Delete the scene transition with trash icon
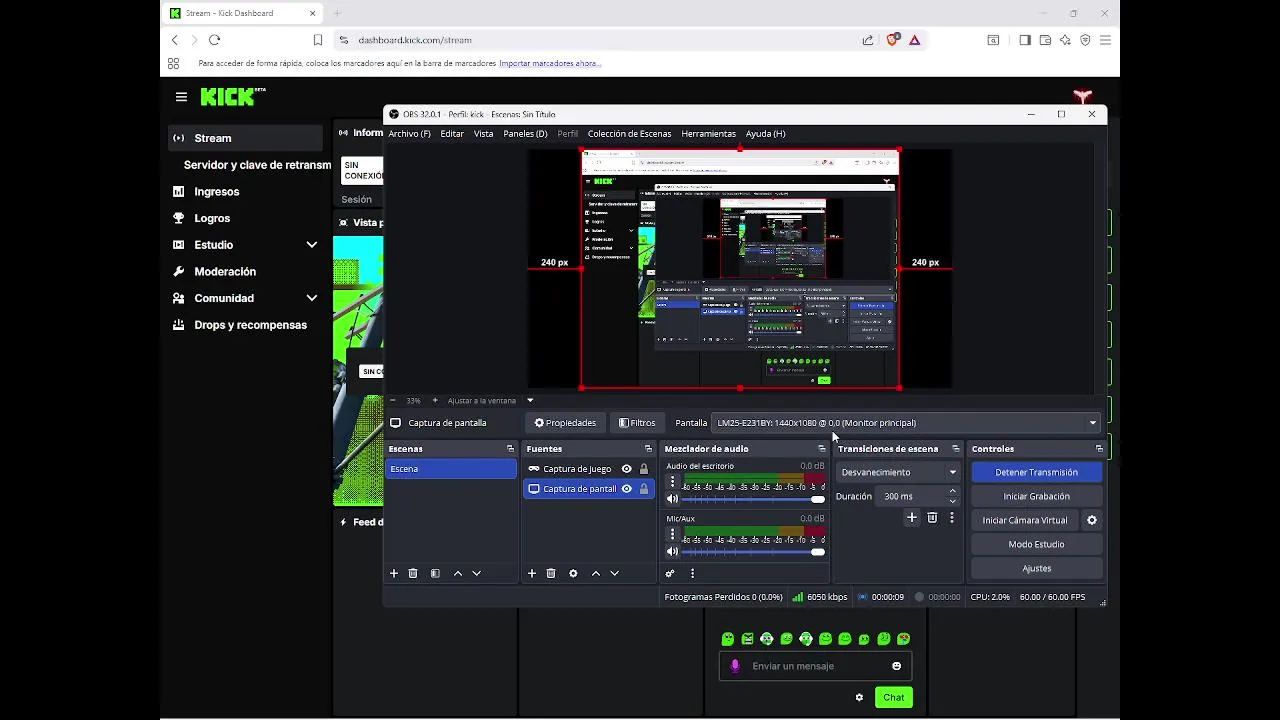 [x=932, y=517]
